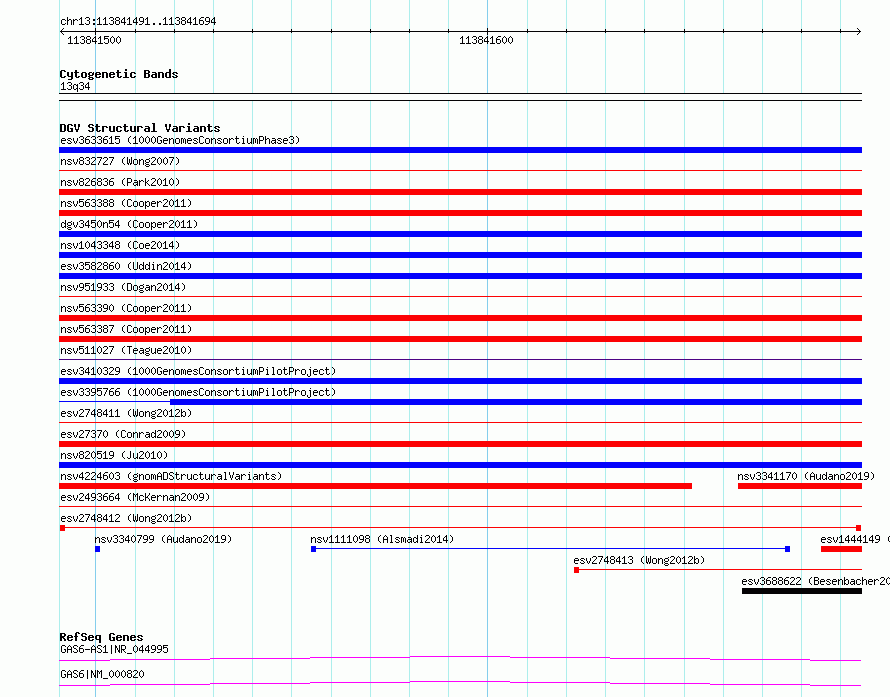Click esv3395766 1000GenomesConsortiumPilotProject label
Image resolution: width=890 pixels, height=697 pixels.
198,392
